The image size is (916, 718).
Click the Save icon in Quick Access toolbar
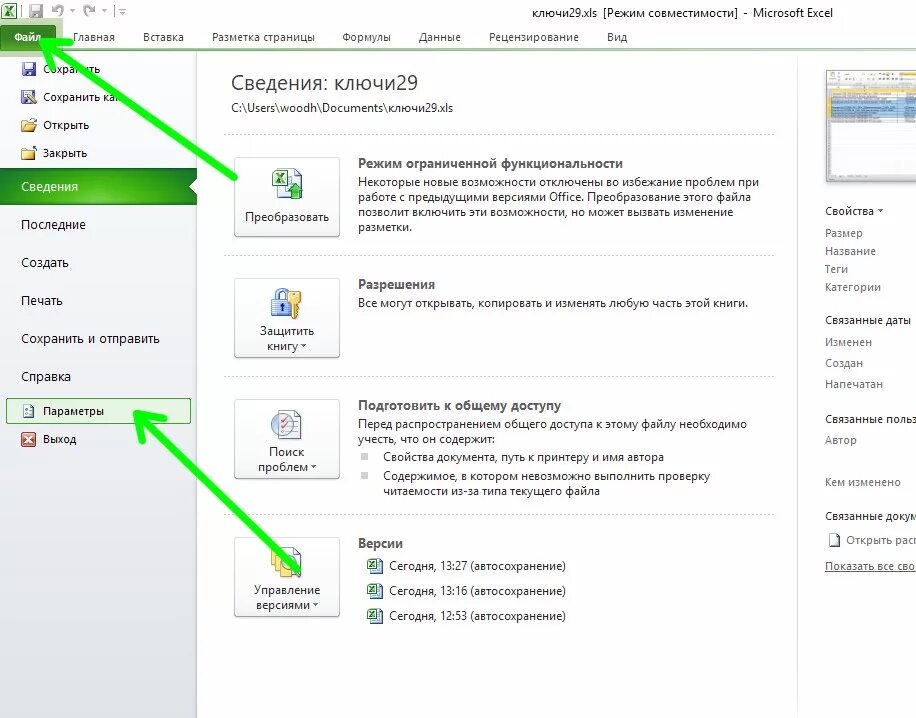[36, 11]
